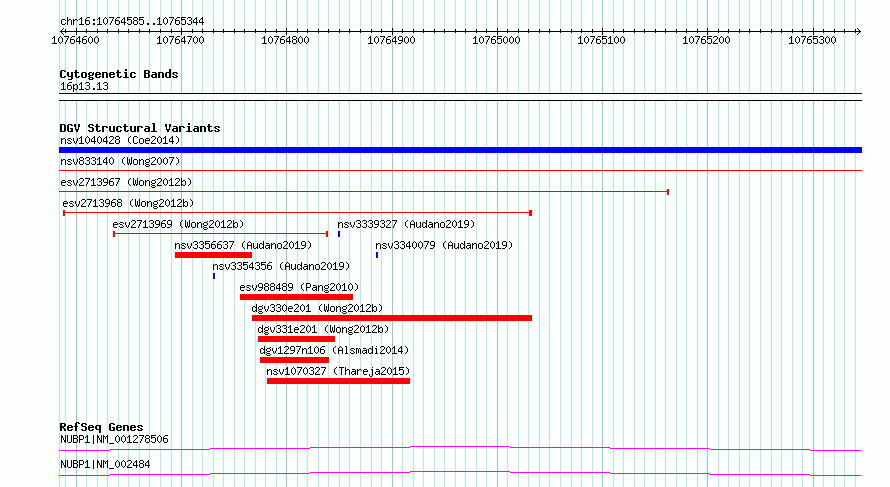This screenshot has height=487, width=890.
Task: Click the thin red esv2713969 interval line
Action: [x=221, y=234]
